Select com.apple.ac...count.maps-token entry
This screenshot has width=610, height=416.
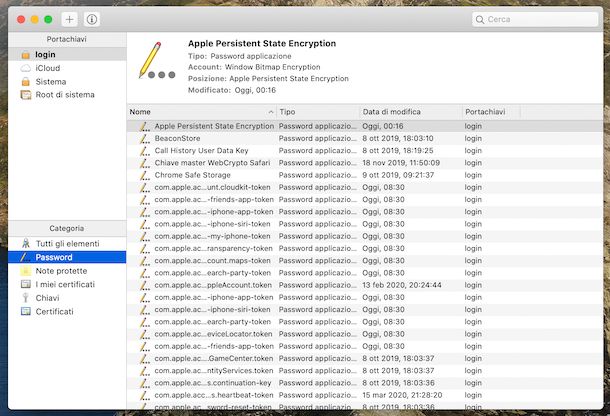(365, 261)
